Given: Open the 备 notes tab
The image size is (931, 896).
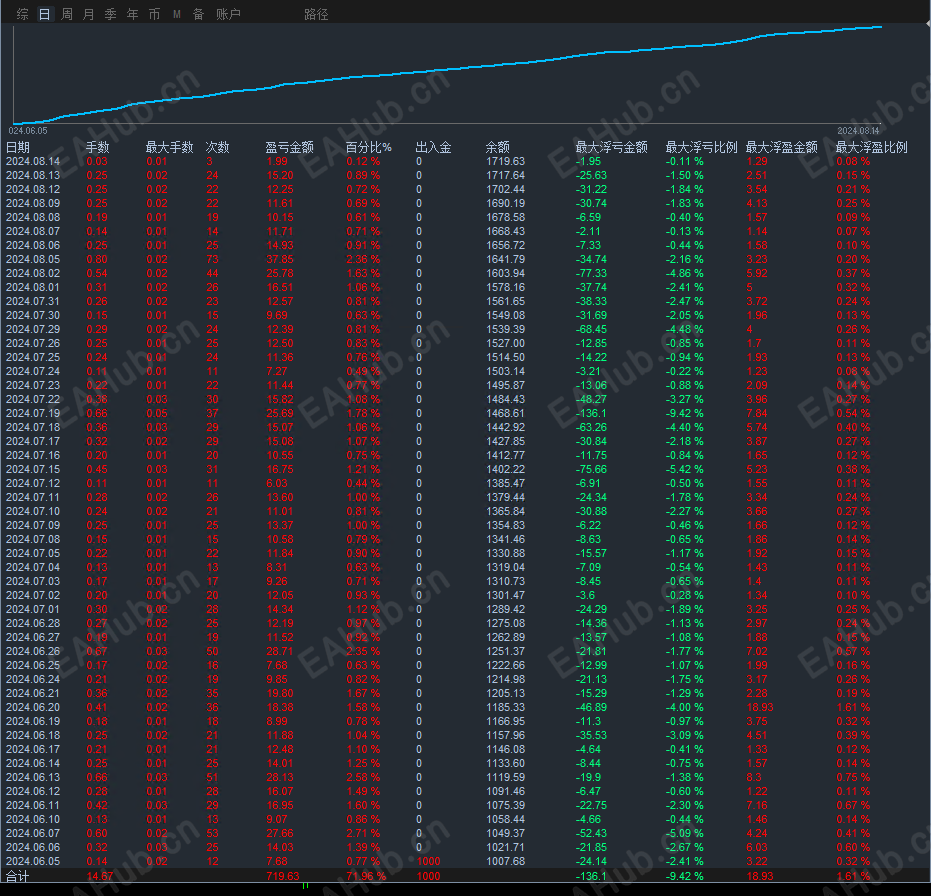Looking at the screenshot, I should [x=198, y=14].
